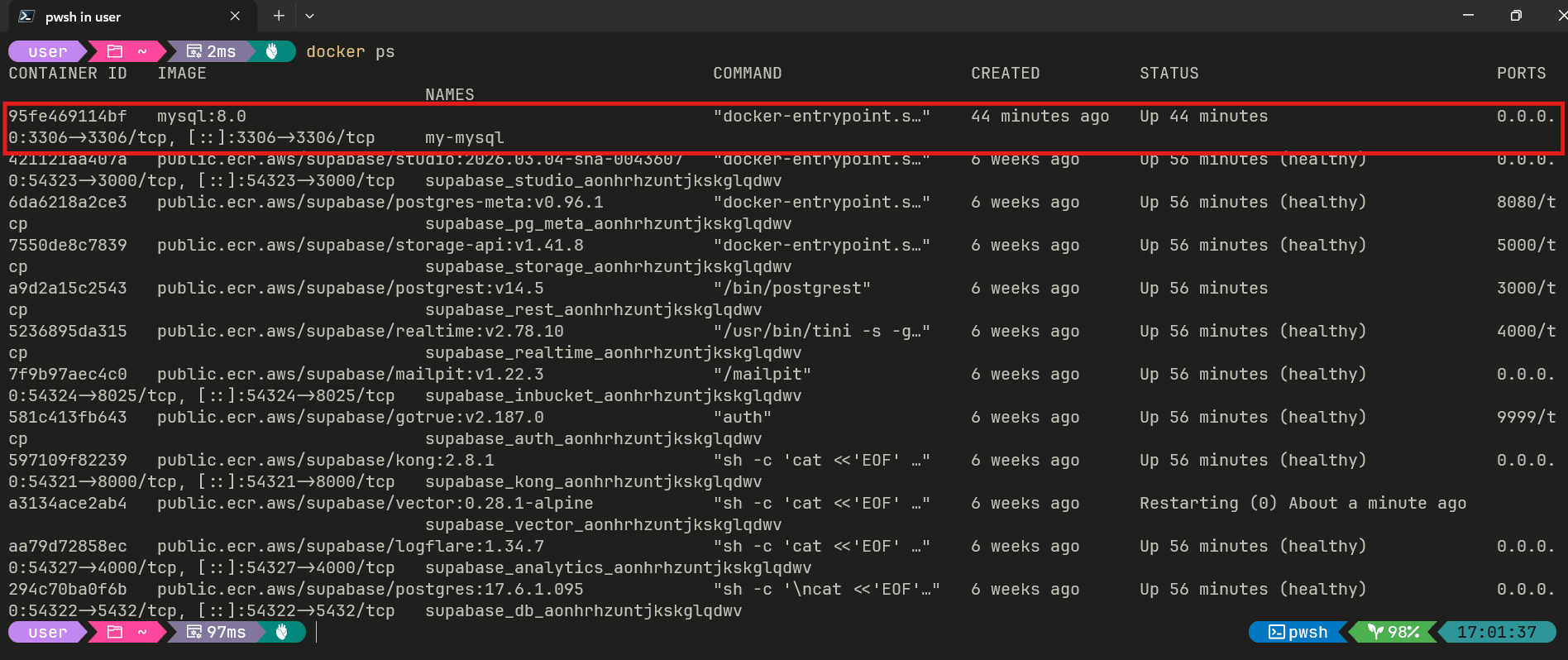Viewport: 1568px width, 660px height.
Task: Click the PORTS column header
Action: 1522,73
